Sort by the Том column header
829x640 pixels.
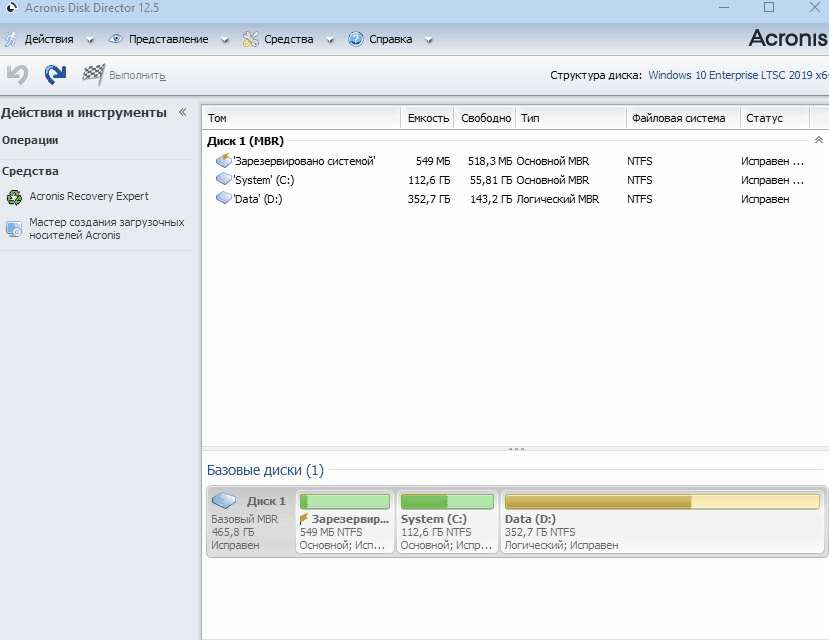(x=301, y=118)
